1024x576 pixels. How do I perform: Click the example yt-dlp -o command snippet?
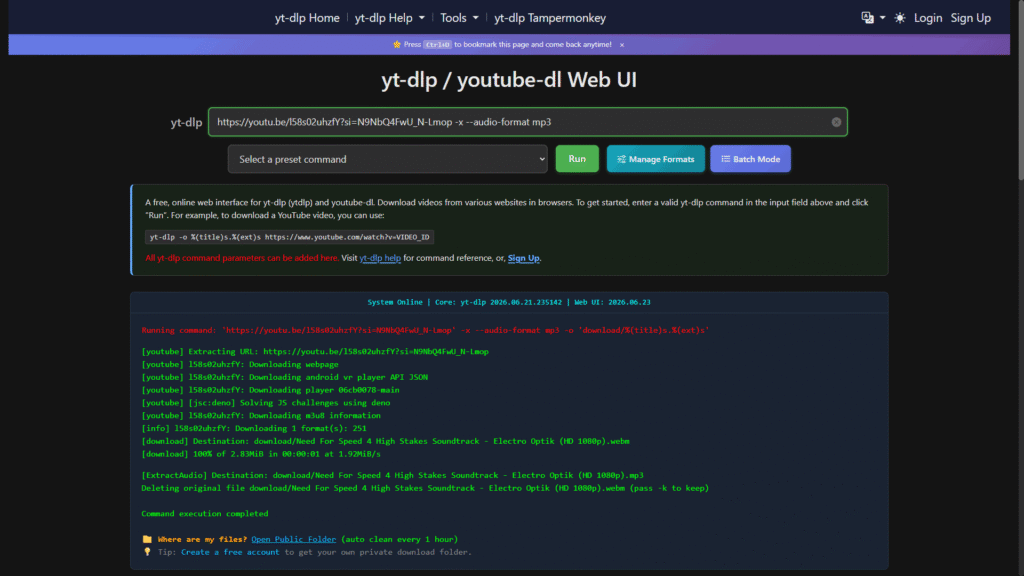click(289, 237)
